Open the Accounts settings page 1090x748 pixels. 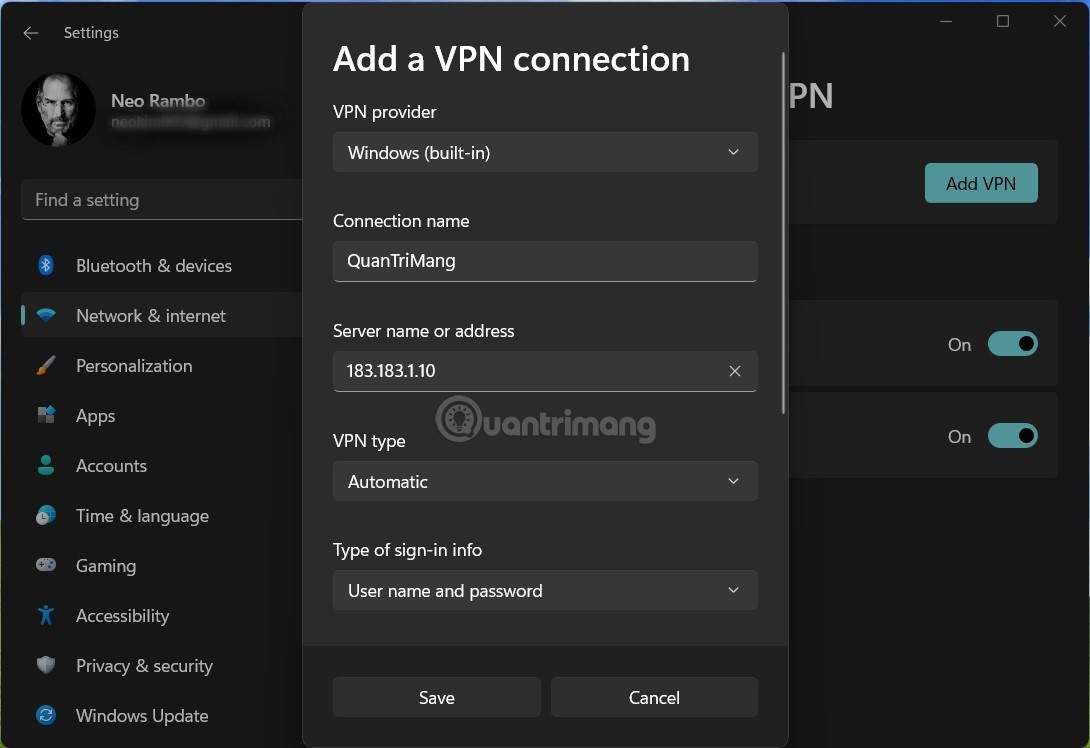(x=161, y=466)
